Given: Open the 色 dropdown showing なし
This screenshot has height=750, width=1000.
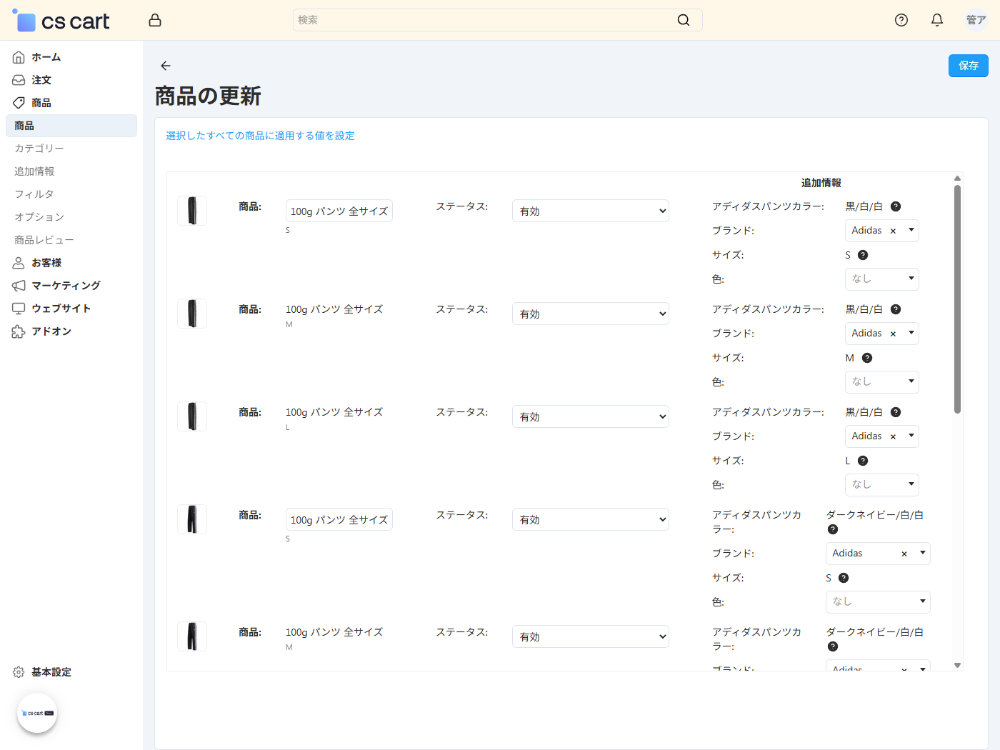Looking at the screenshot, I should tap(881, 279).
